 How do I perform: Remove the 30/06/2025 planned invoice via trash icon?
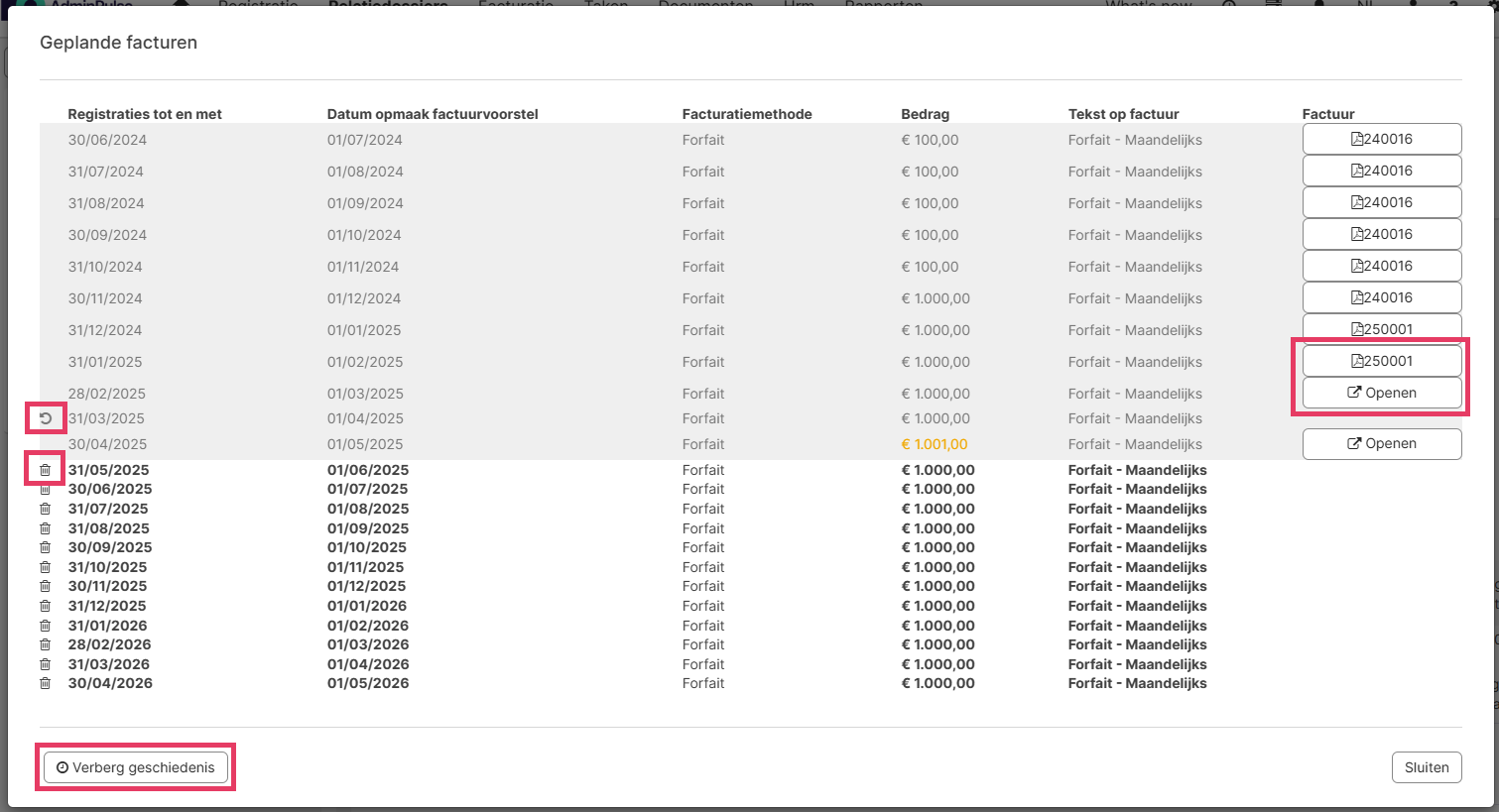coord(45,489)
